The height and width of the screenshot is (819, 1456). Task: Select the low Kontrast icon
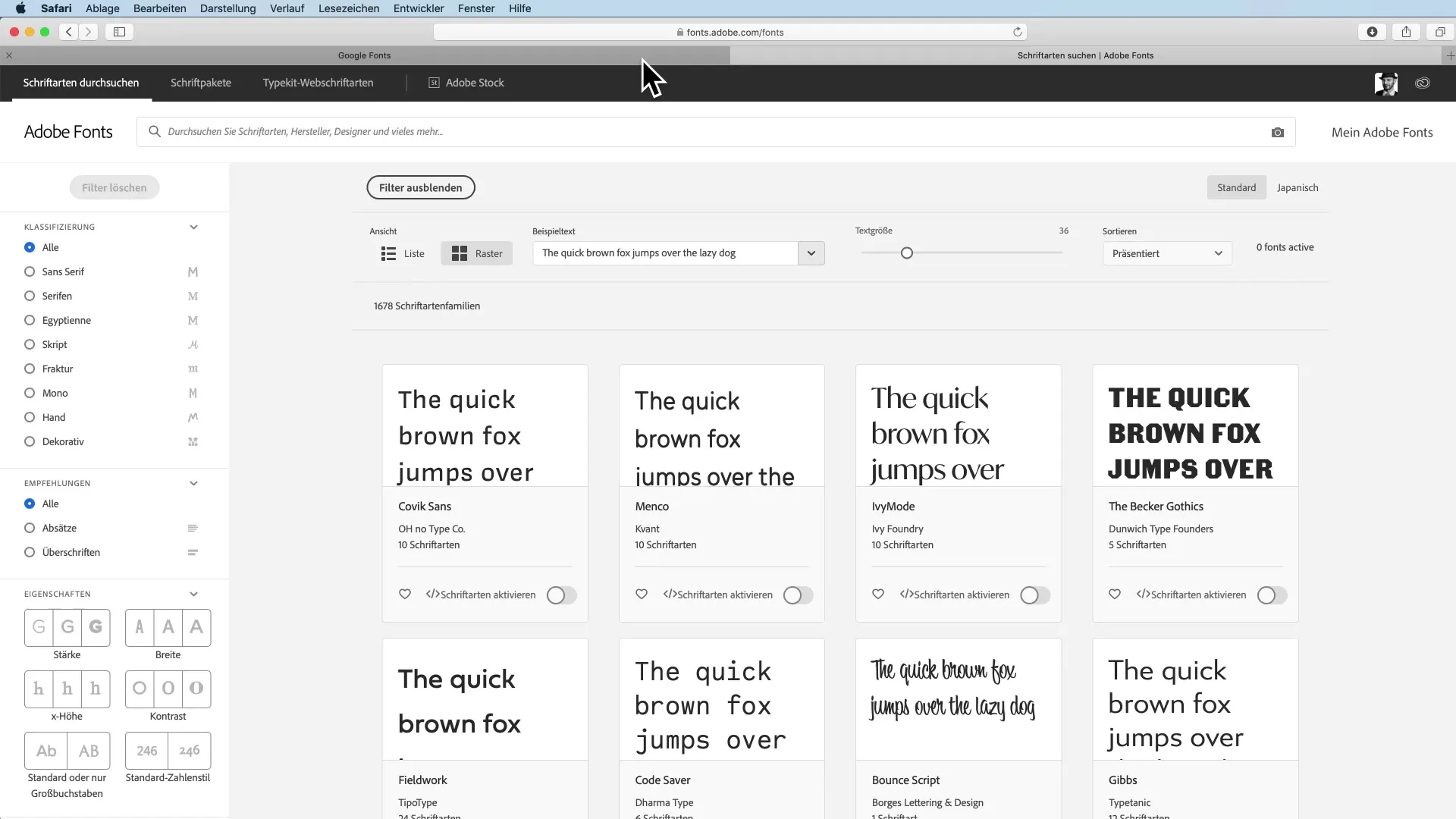tap(140, 689)
